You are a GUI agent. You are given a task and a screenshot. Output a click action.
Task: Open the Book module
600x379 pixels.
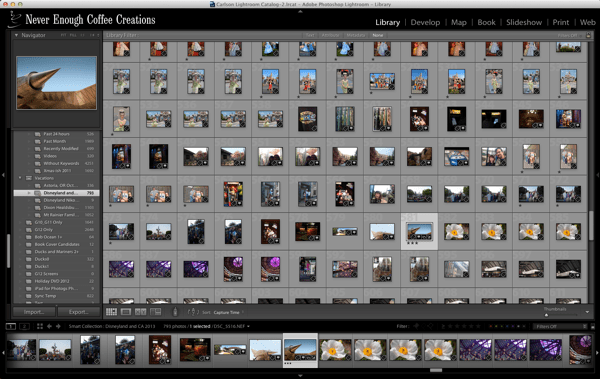[x=486, y=23]
